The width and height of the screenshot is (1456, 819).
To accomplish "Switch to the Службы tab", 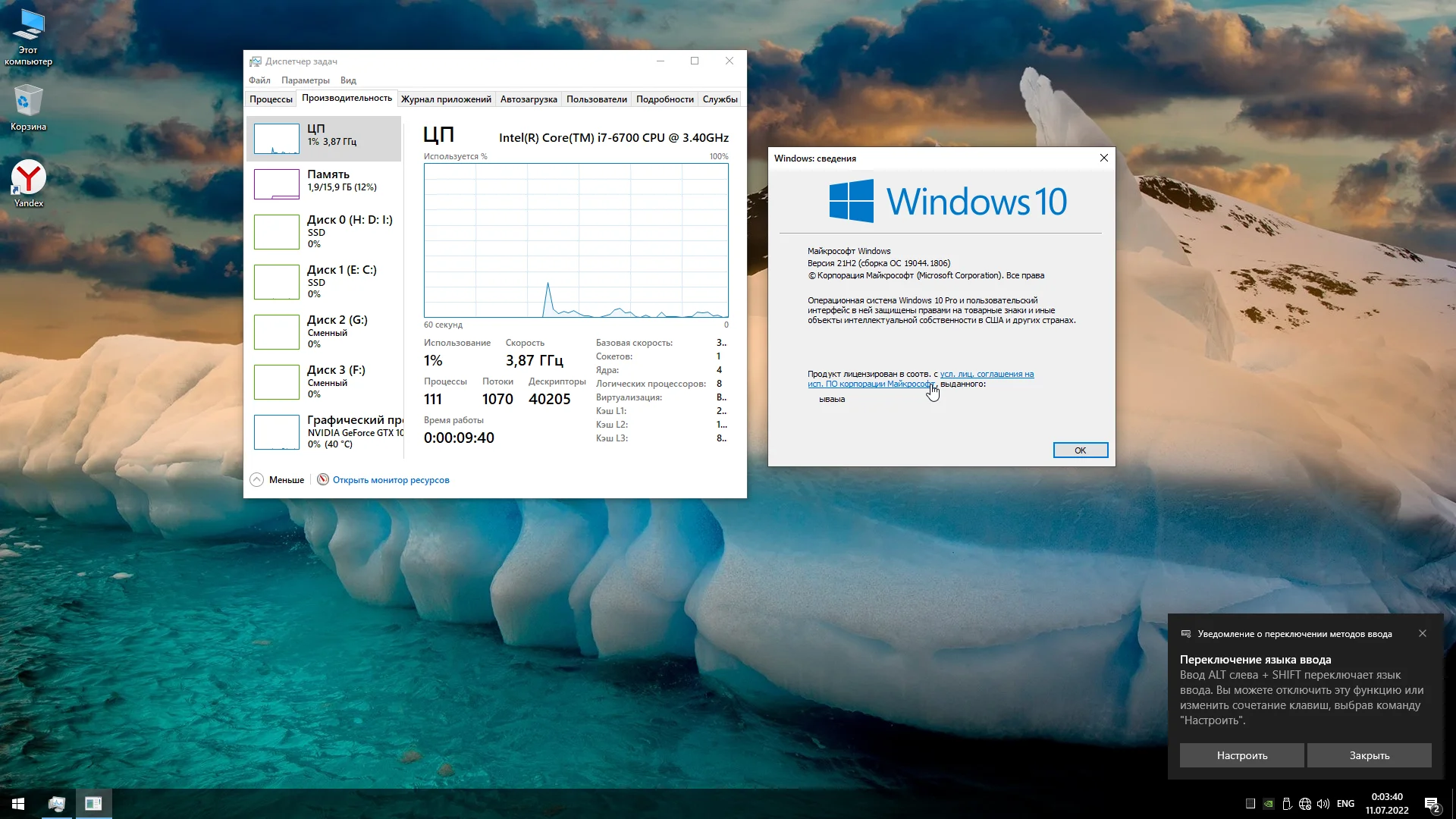I will point(720,99).
